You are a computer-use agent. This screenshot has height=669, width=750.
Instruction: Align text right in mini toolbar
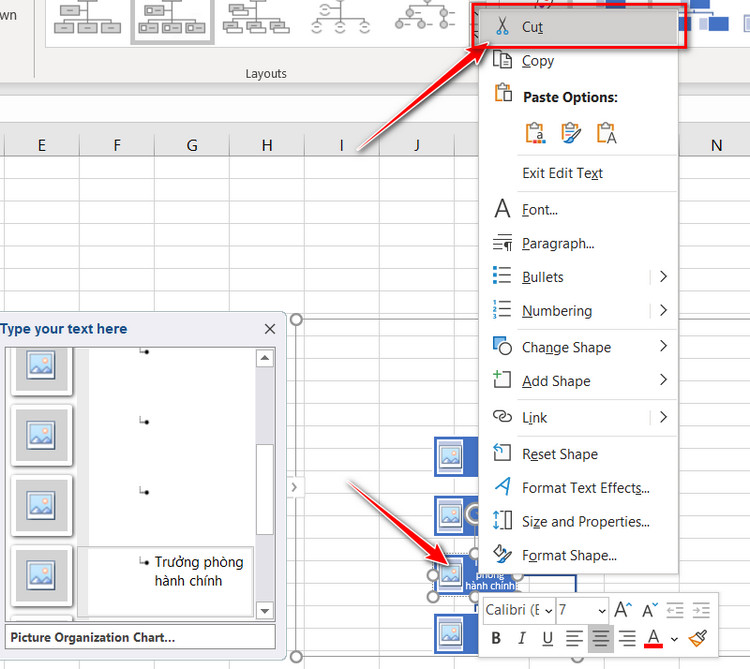click(627, 638)
